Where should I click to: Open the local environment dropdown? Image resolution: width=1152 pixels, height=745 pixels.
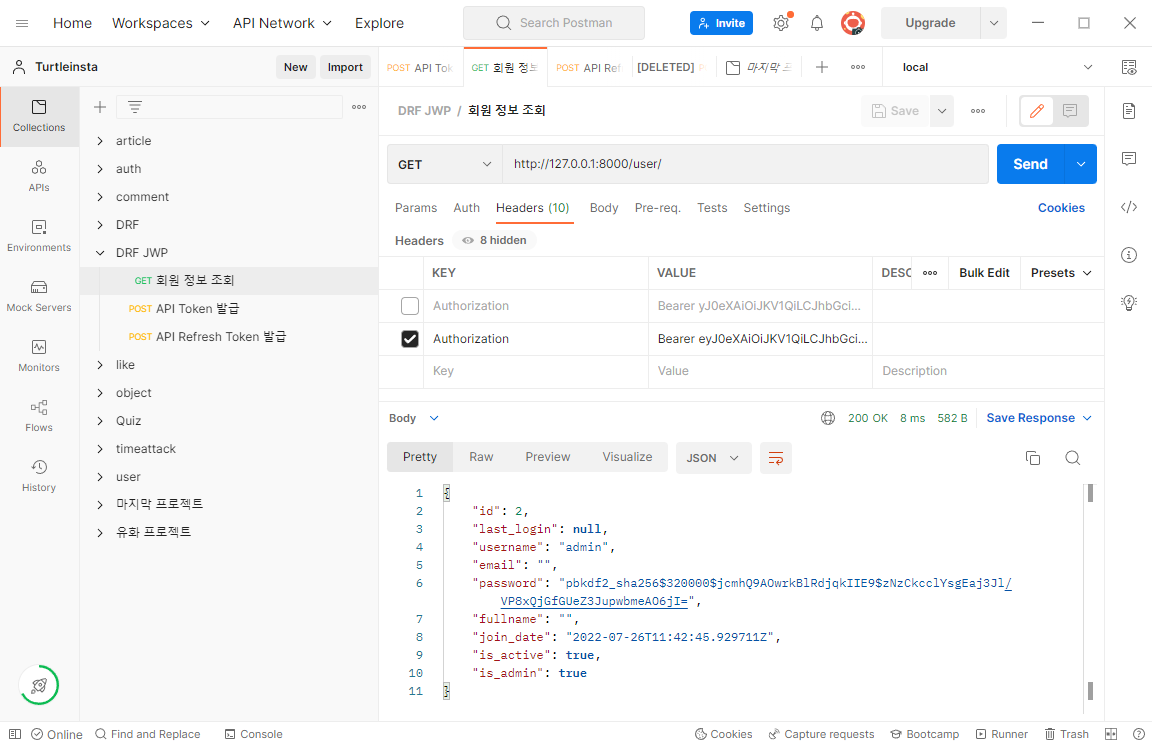(x=997, y=68)
